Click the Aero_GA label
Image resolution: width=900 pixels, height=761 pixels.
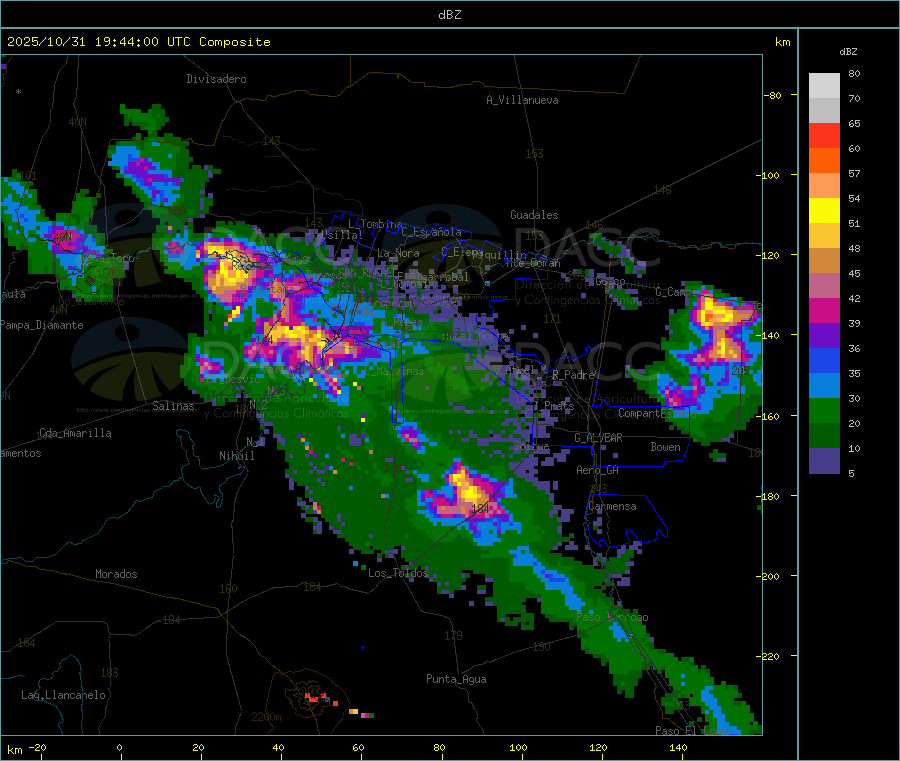click(x=598, y=470)
